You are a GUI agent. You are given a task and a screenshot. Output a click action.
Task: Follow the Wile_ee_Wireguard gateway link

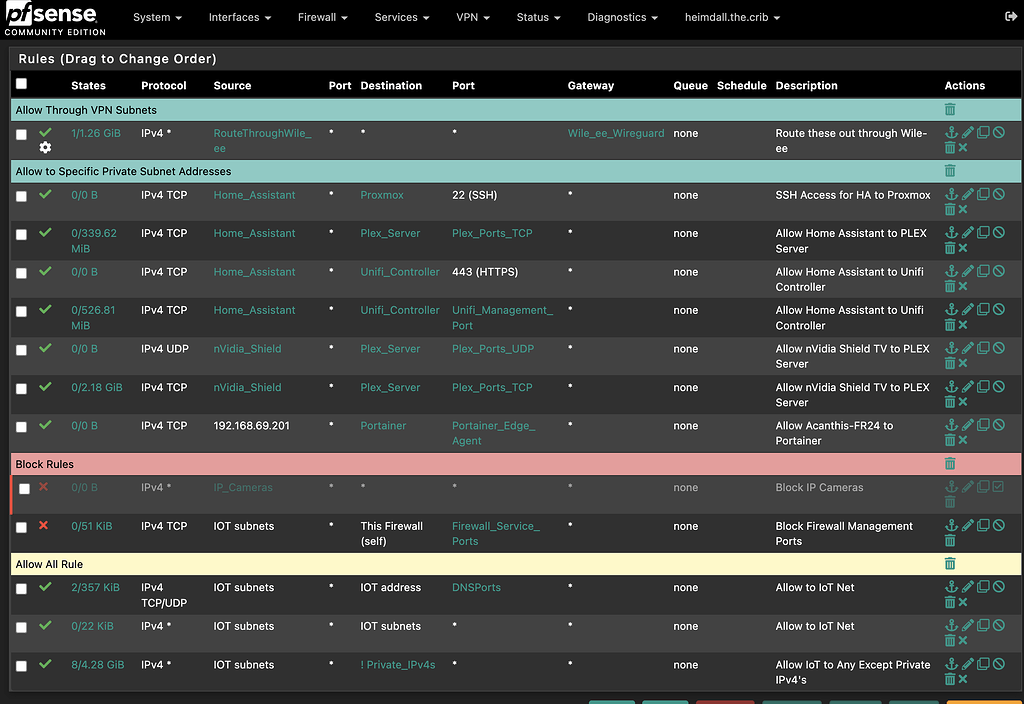[x=615, y=132]
